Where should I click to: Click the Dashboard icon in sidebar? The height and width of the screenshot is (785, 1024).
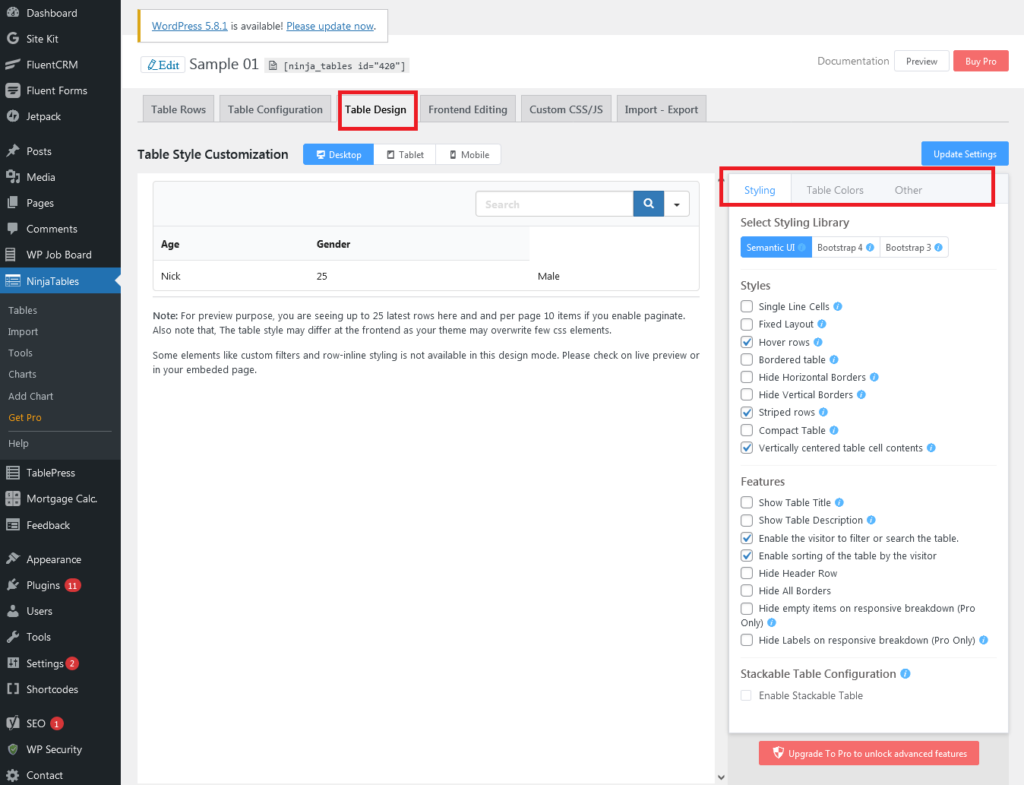13,13
